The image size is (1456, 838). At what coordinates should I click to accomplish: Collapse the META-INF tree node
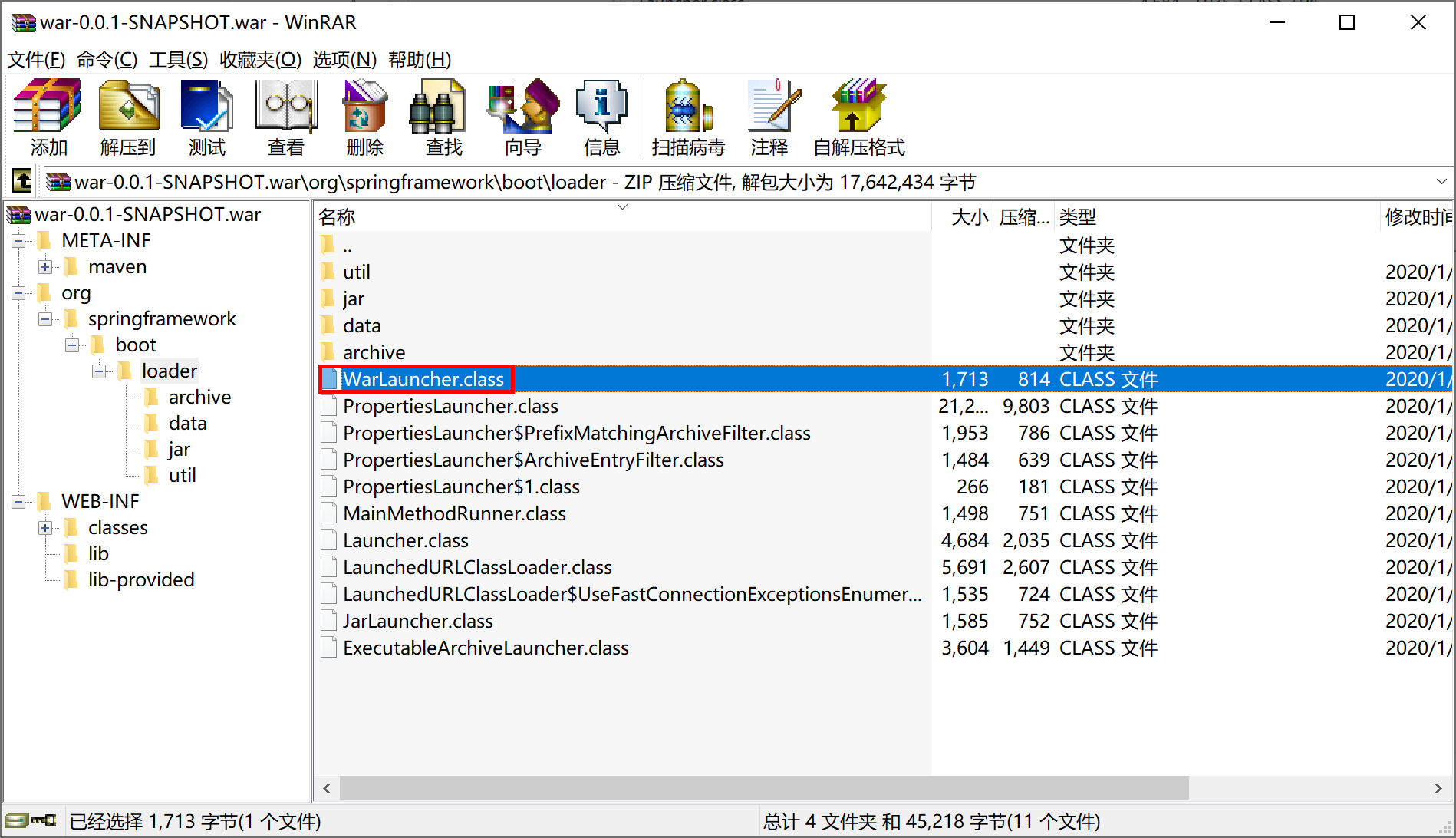(18, 241)
